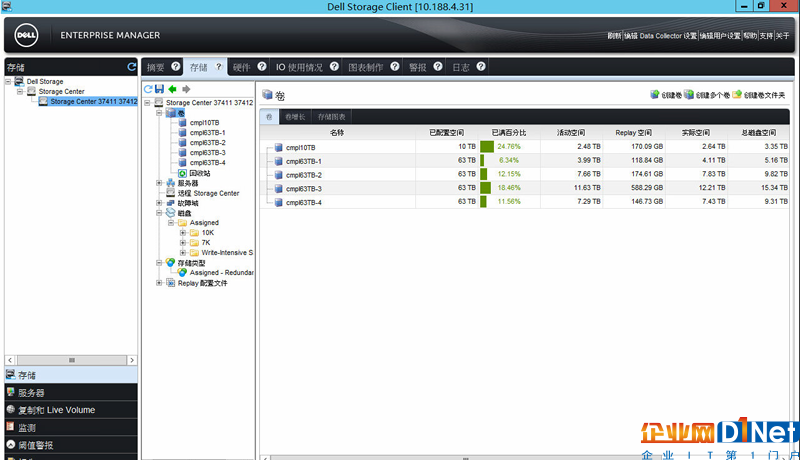
Task: Go forward with the gray arrow
Action: pos(186,89)
